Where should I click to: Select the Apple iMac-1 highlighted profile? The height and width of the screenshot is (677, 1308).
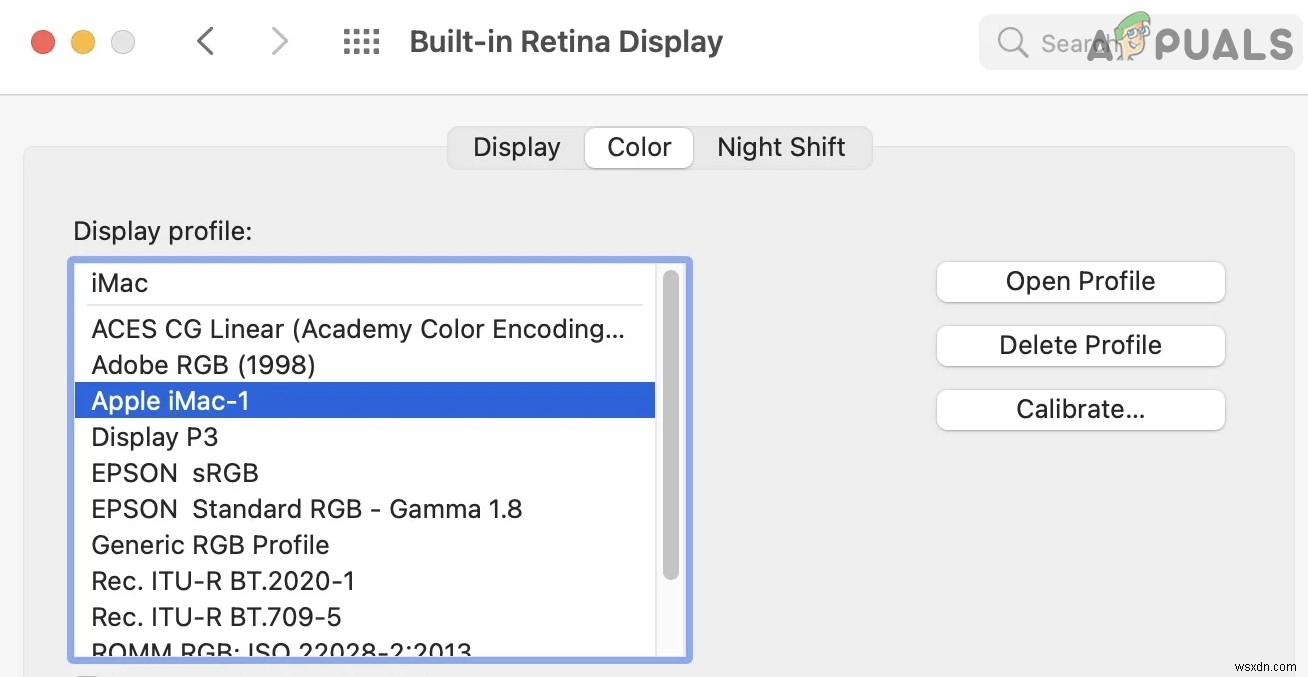(170, 401)
